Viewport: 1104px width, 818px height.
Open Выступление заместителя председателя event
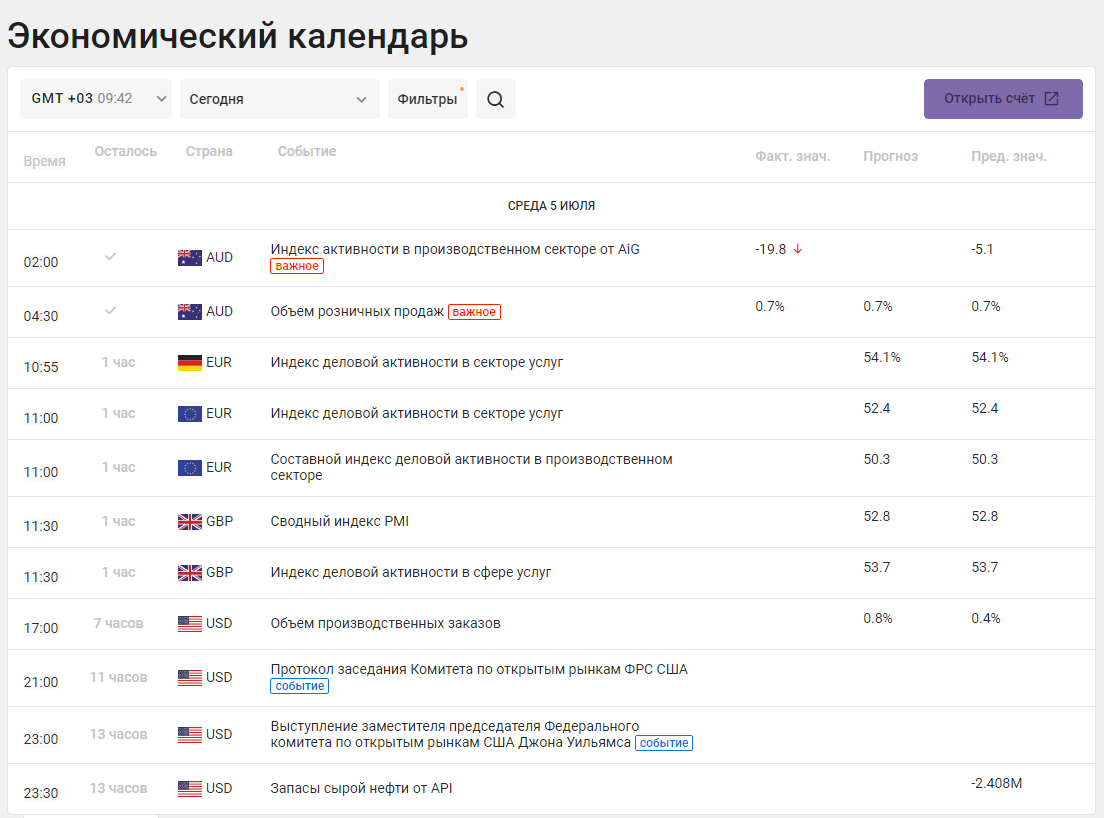[455, 734]
